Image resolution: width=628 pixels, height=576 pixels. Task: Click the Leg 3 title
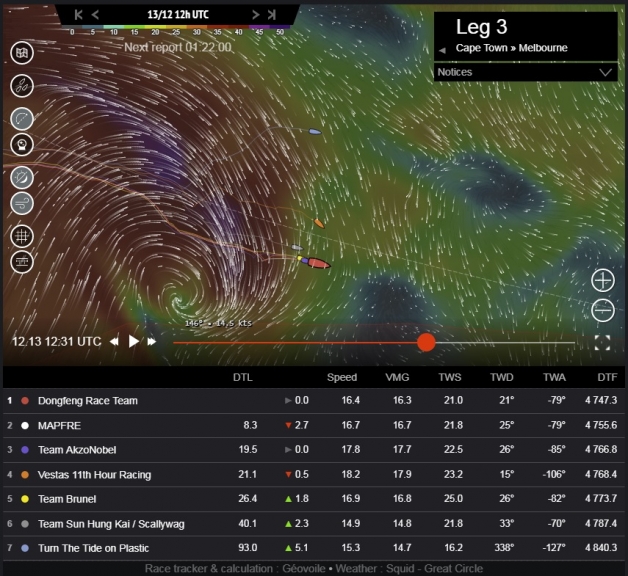(x=481, y=27)
